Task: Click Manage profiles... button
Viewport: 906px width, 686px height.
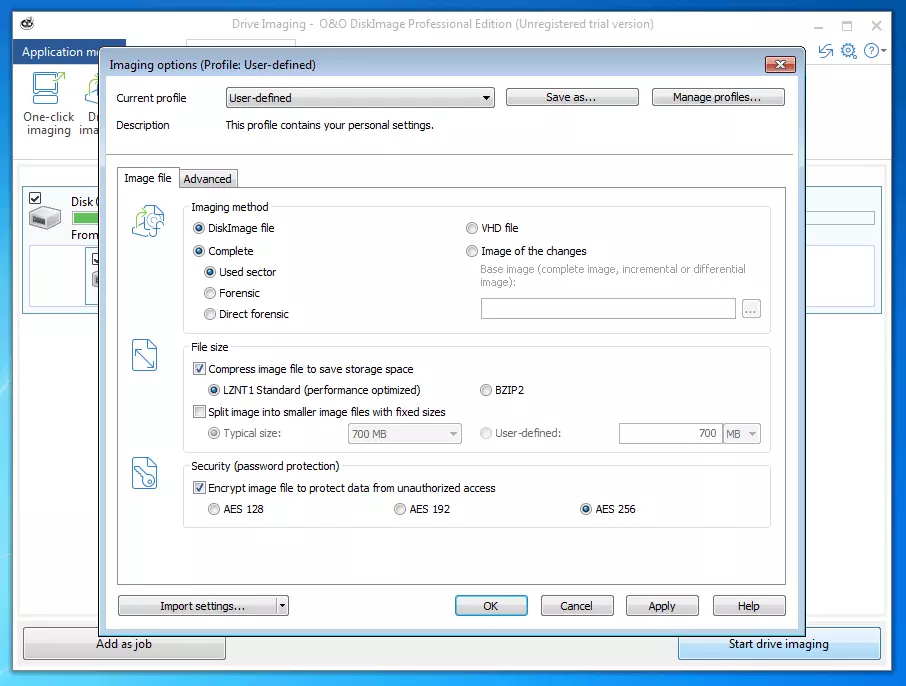Action: click(x=718, y=97)
